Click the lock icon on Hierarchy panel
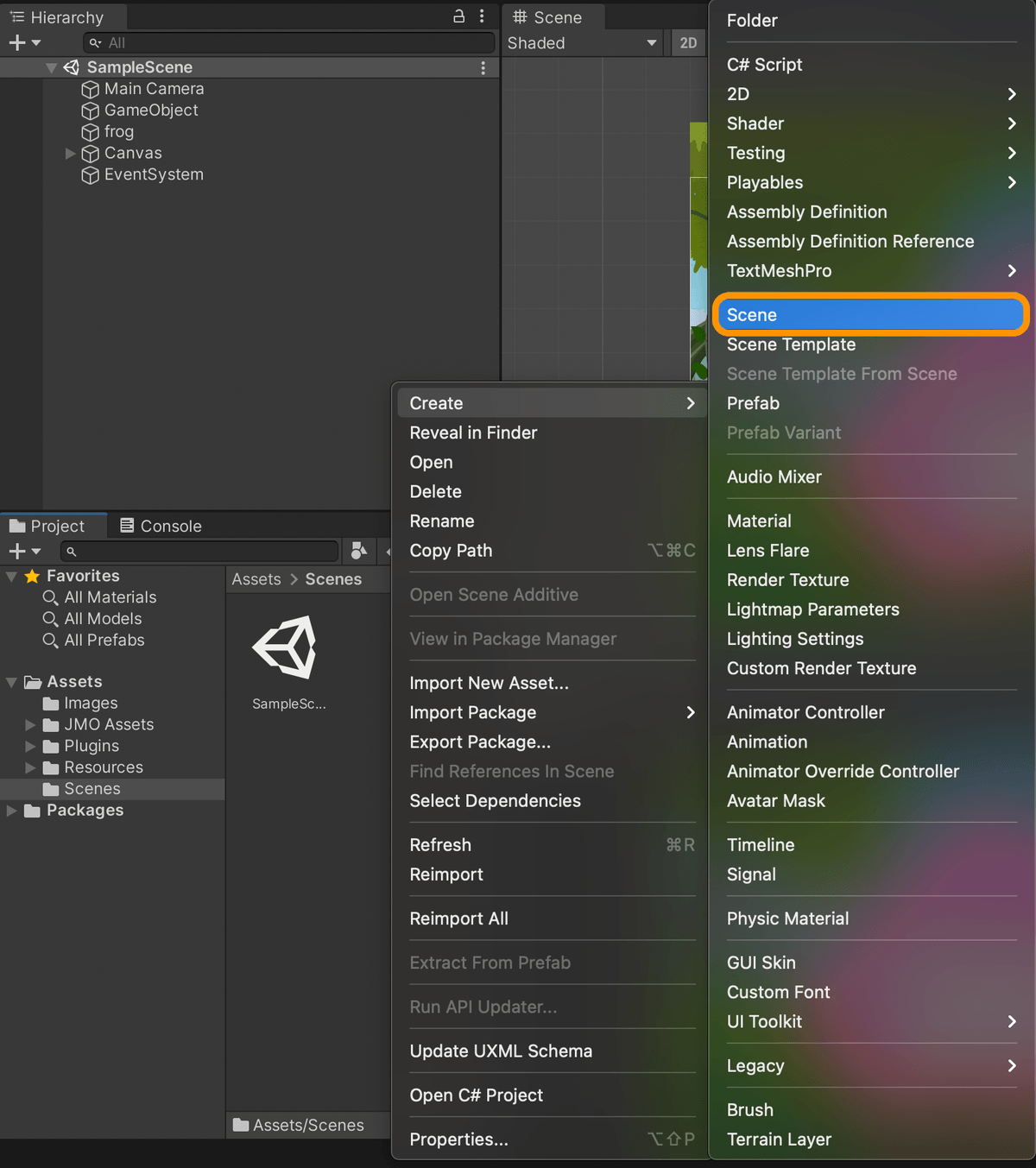This screenshot has height=1168, width=1036. 458,16
